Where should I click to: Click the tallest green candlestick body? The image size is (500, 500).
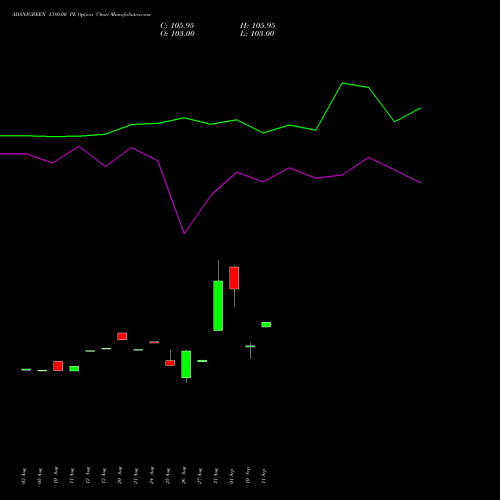coord(218,306)
